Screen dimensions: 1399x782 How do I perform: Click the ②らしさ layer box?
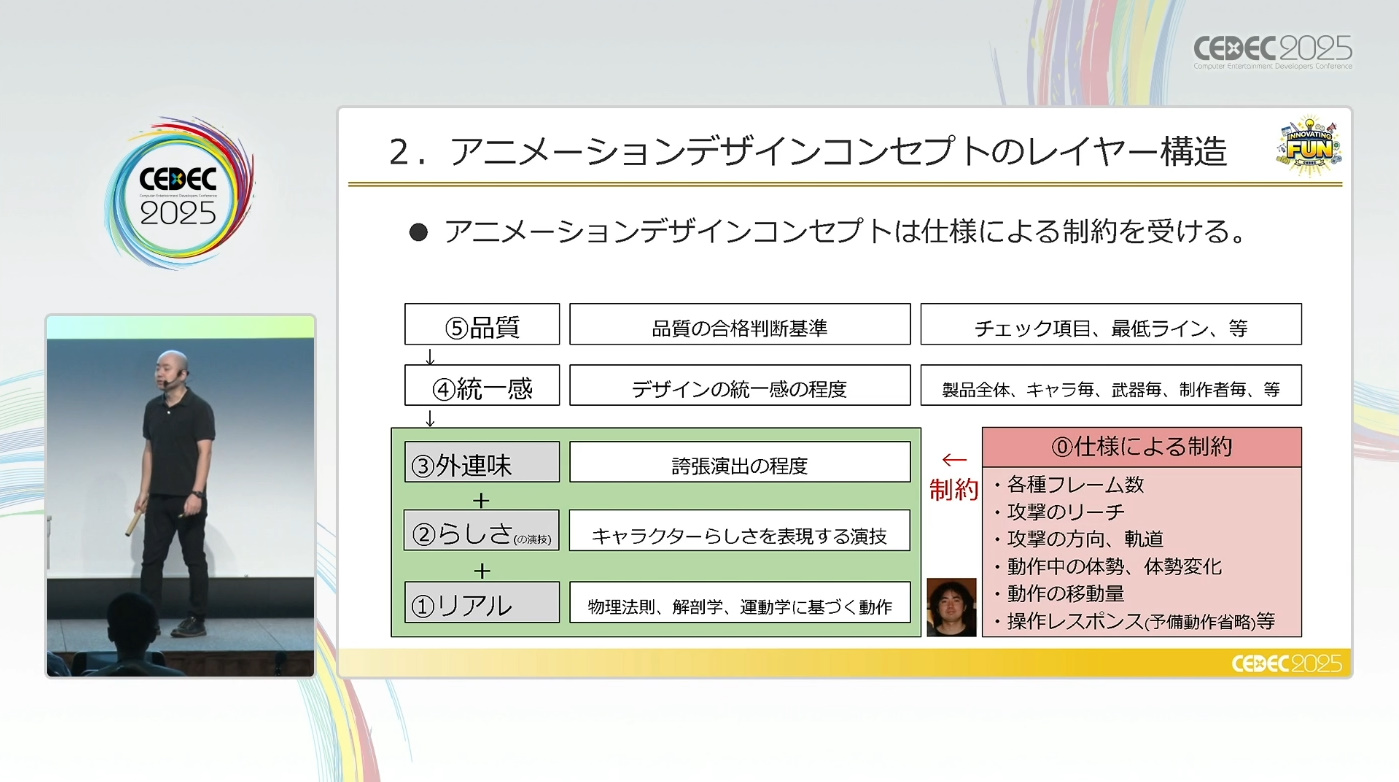click(x=482, y=531)
